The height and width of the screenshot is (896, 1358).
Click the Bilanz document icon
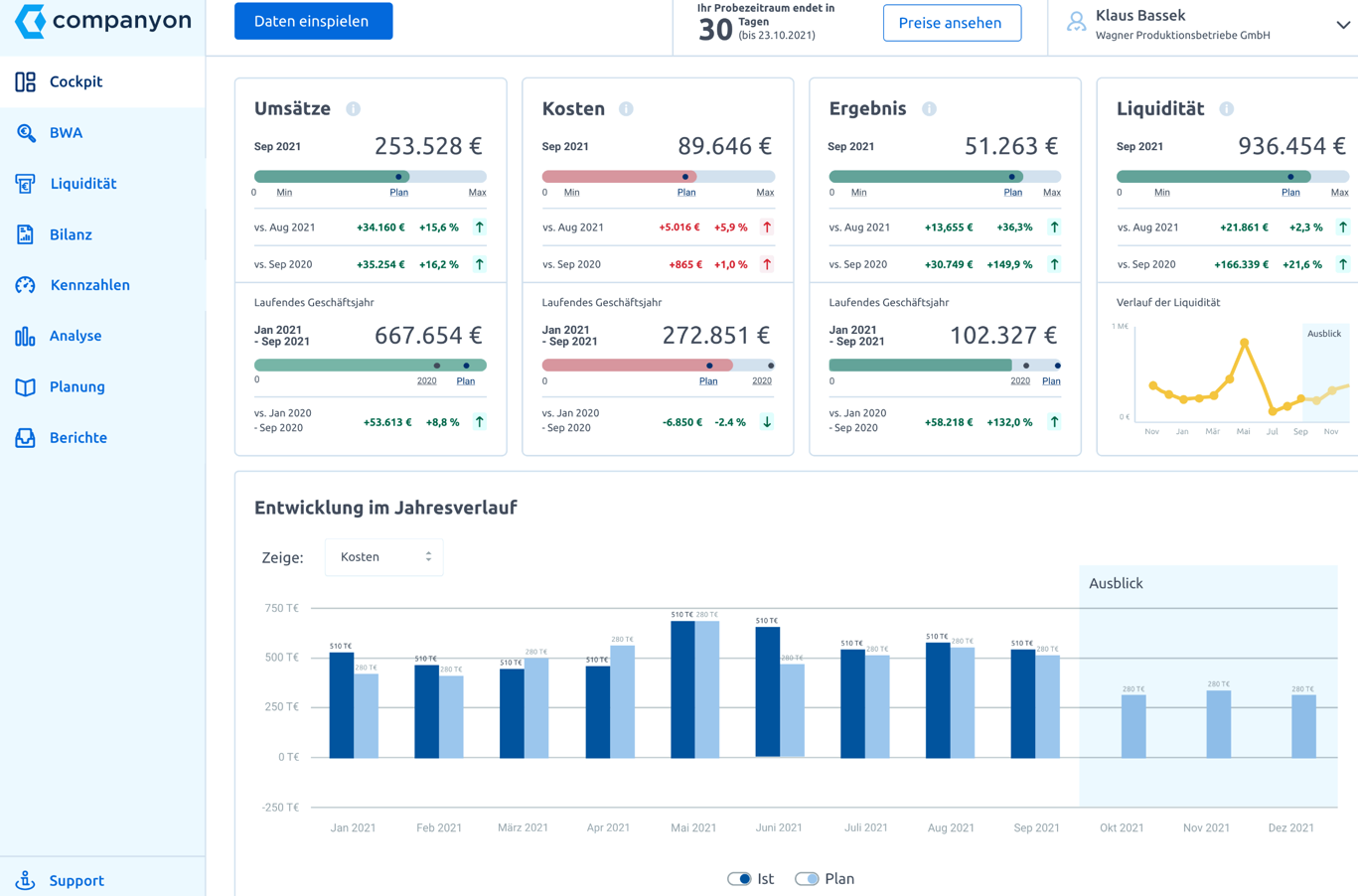(26, 234)
